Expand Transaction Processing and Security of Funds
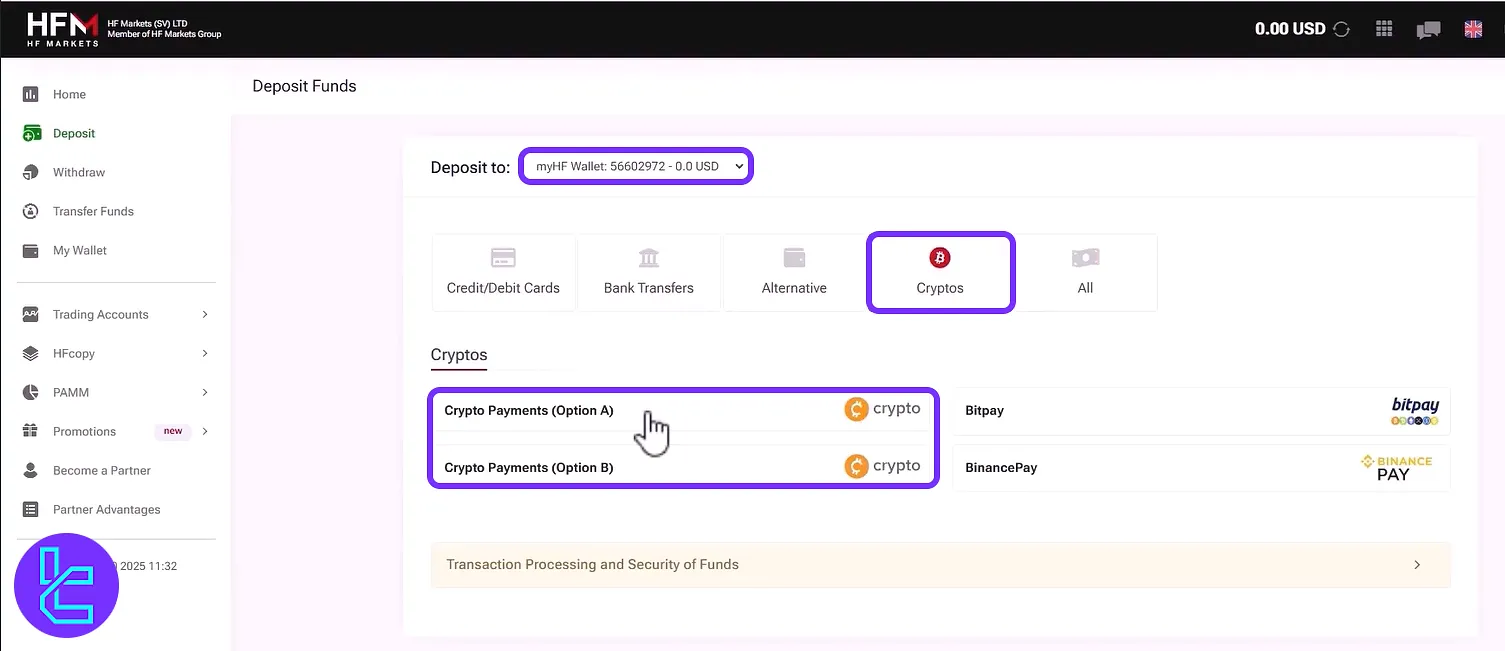 (940, 565)
